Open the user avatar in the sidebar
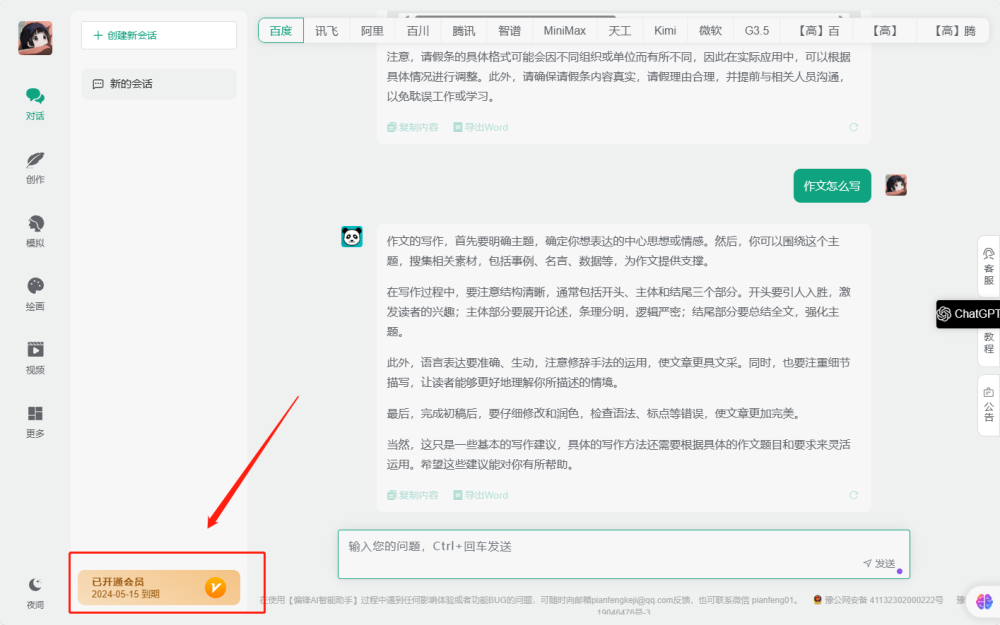 pyautogui.click(x=35, y=38)
